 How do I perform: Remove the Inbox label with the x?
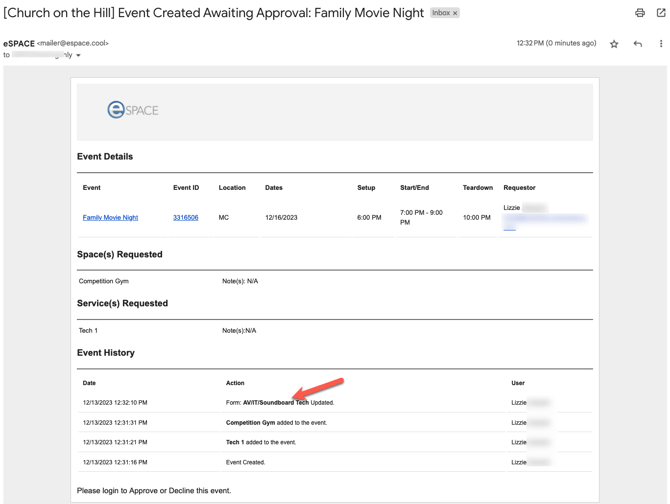tap(455, 14)
